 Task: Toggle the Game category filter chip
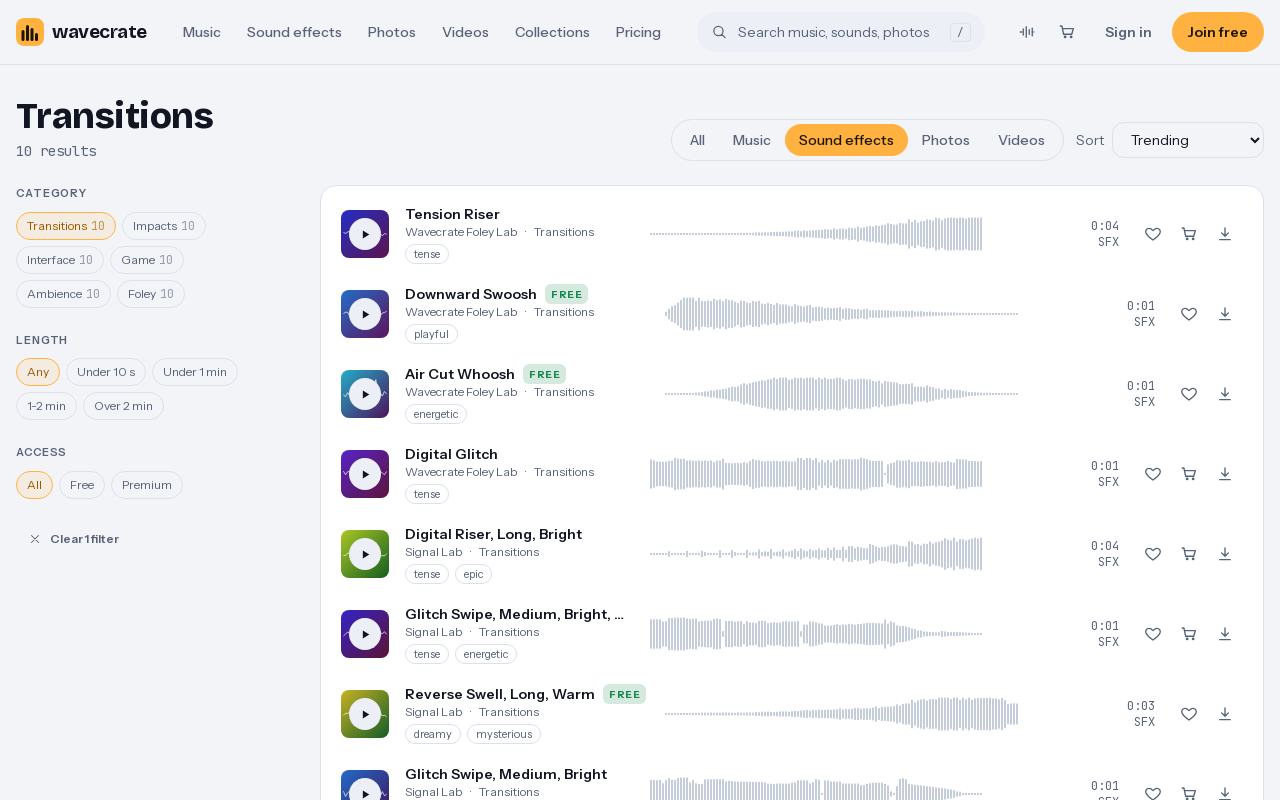tap(147, 260)
